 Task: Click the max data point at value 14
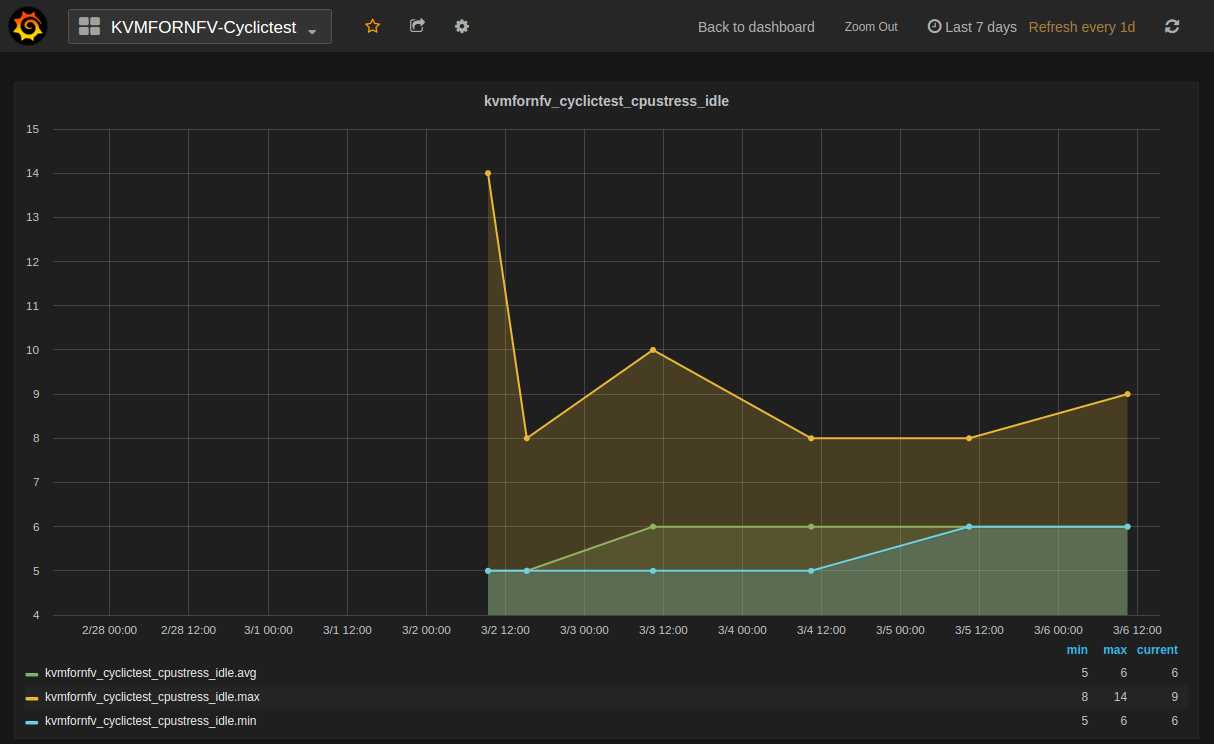[488, 173]
